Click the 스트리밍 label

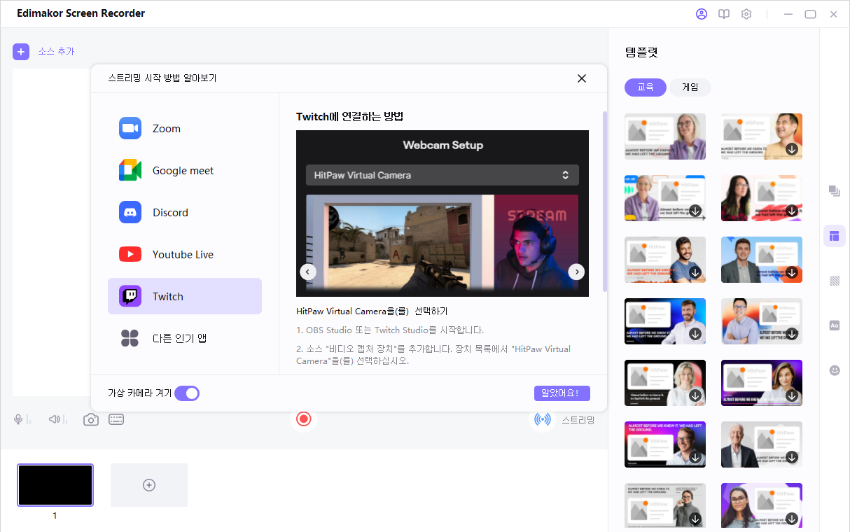[x=578, y=420]
